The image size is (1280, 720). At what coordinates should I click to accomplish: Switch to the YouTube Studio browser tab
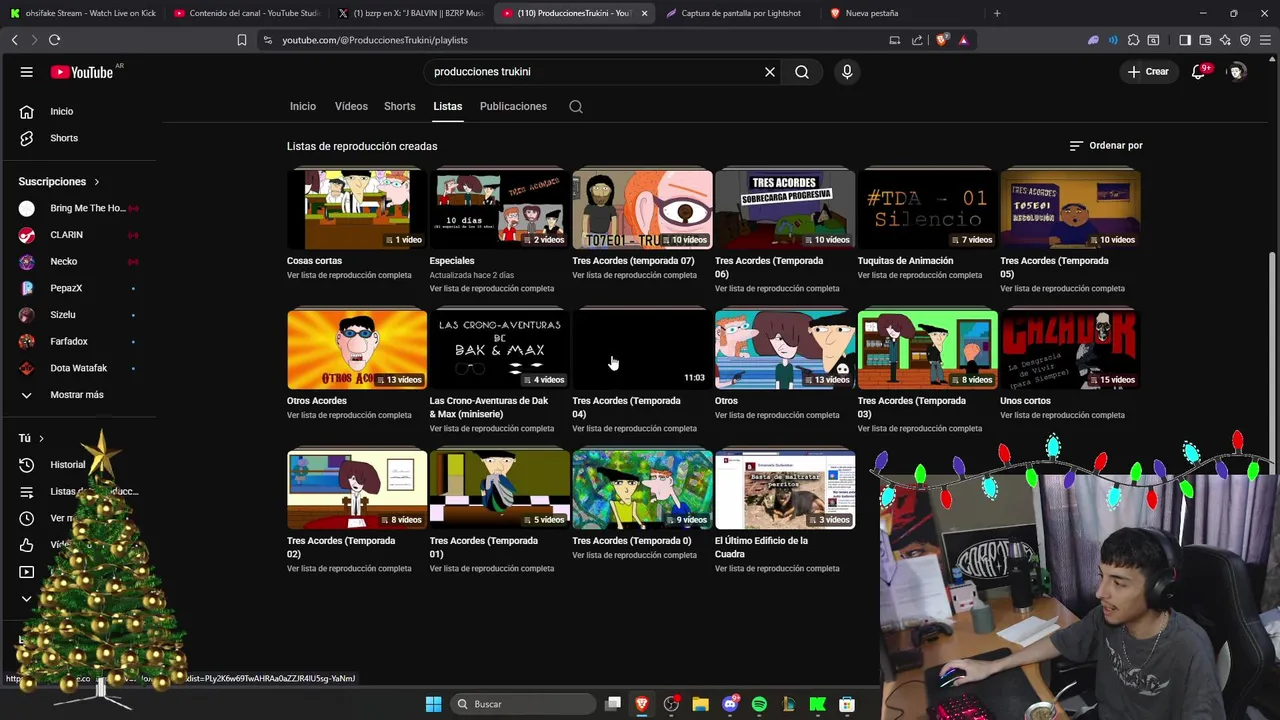coord(246,13)
